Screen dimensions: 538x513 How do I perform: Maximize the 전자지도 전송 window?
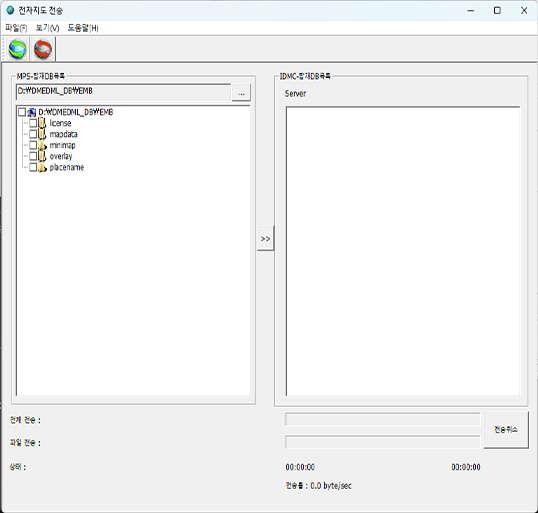click(497, 11)
